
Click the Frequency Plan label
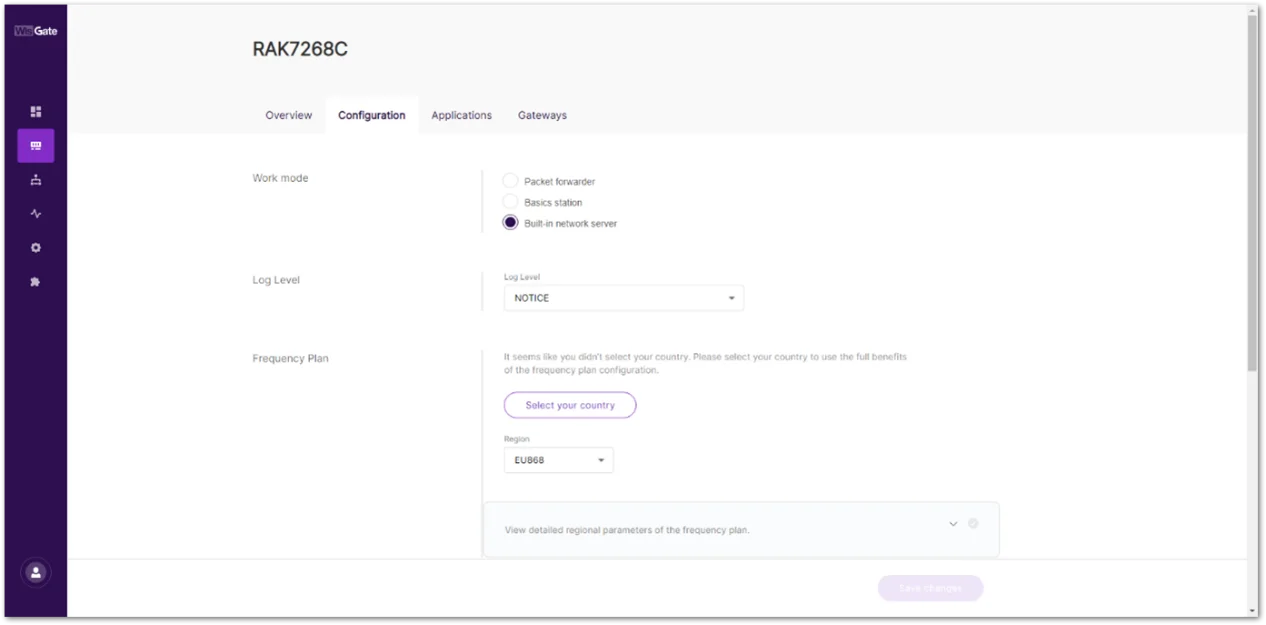290,358
